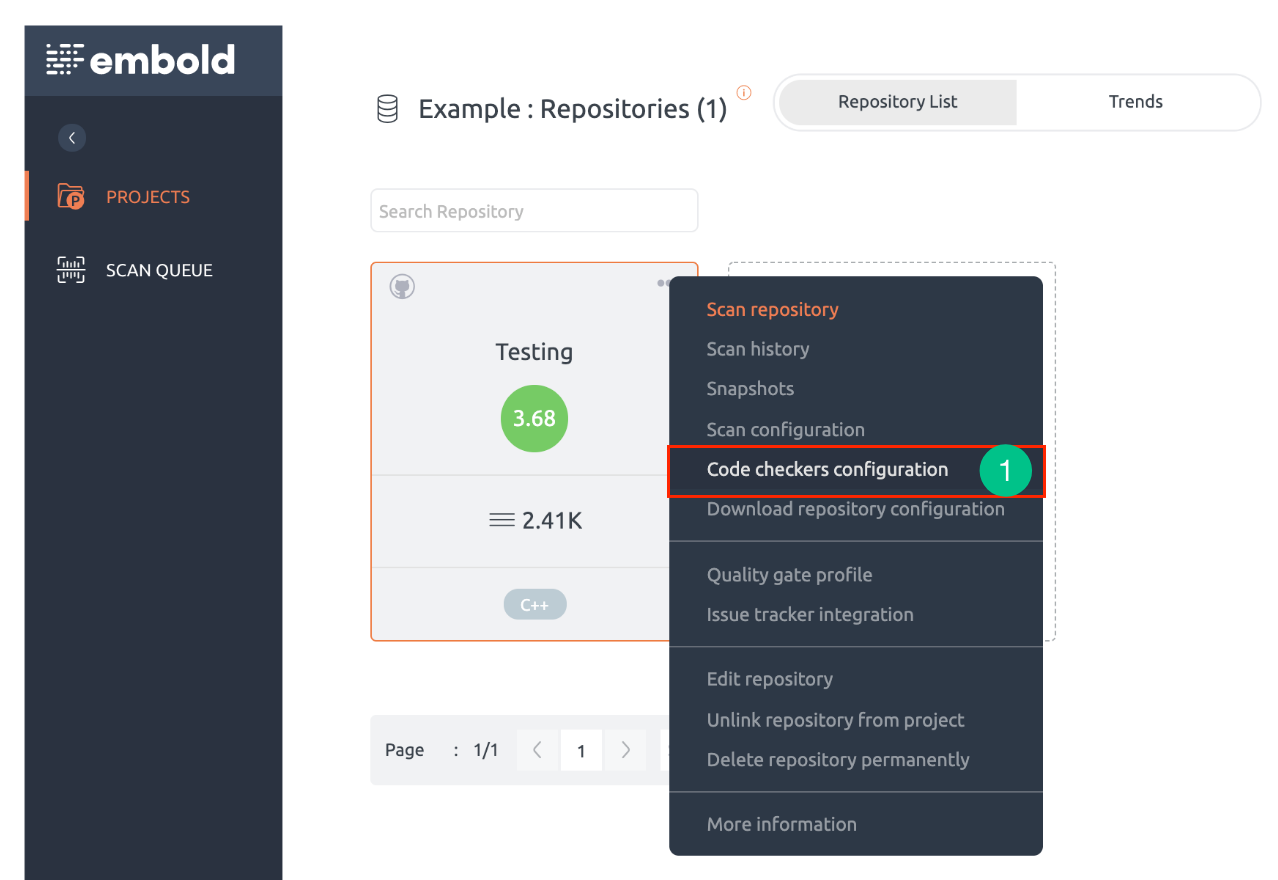Select Scan repository from the menu
Screen dimensions: 1278x880
pos(772,309)
